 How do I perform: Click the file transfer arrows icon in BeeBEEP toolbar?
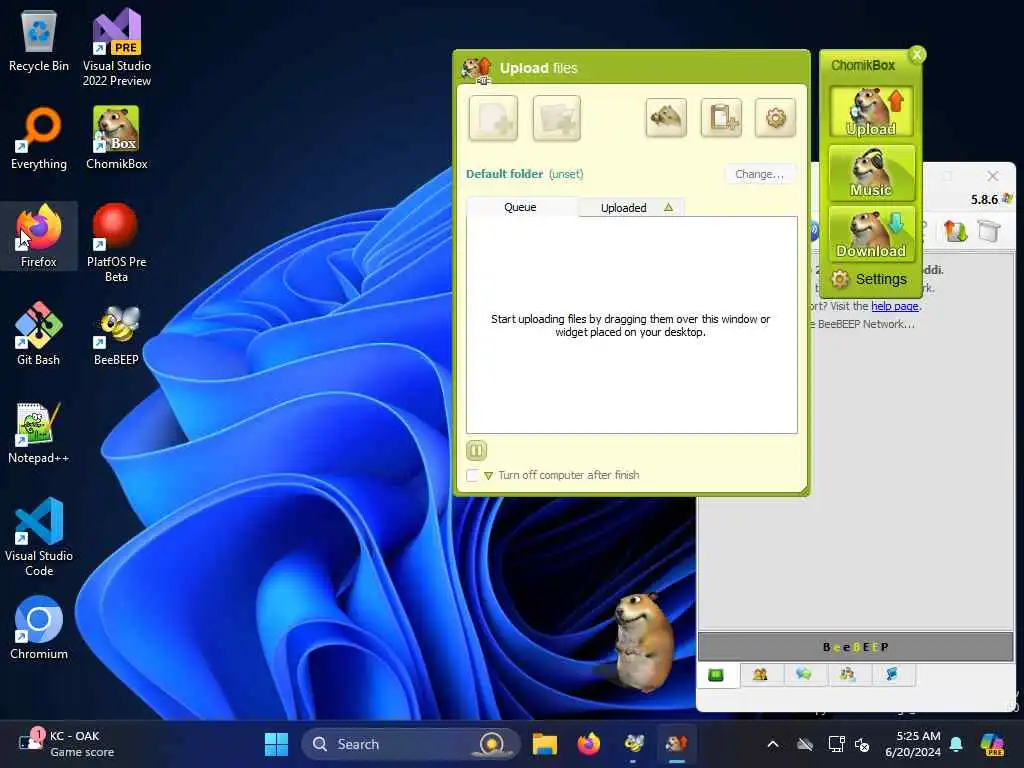(955, 231)
